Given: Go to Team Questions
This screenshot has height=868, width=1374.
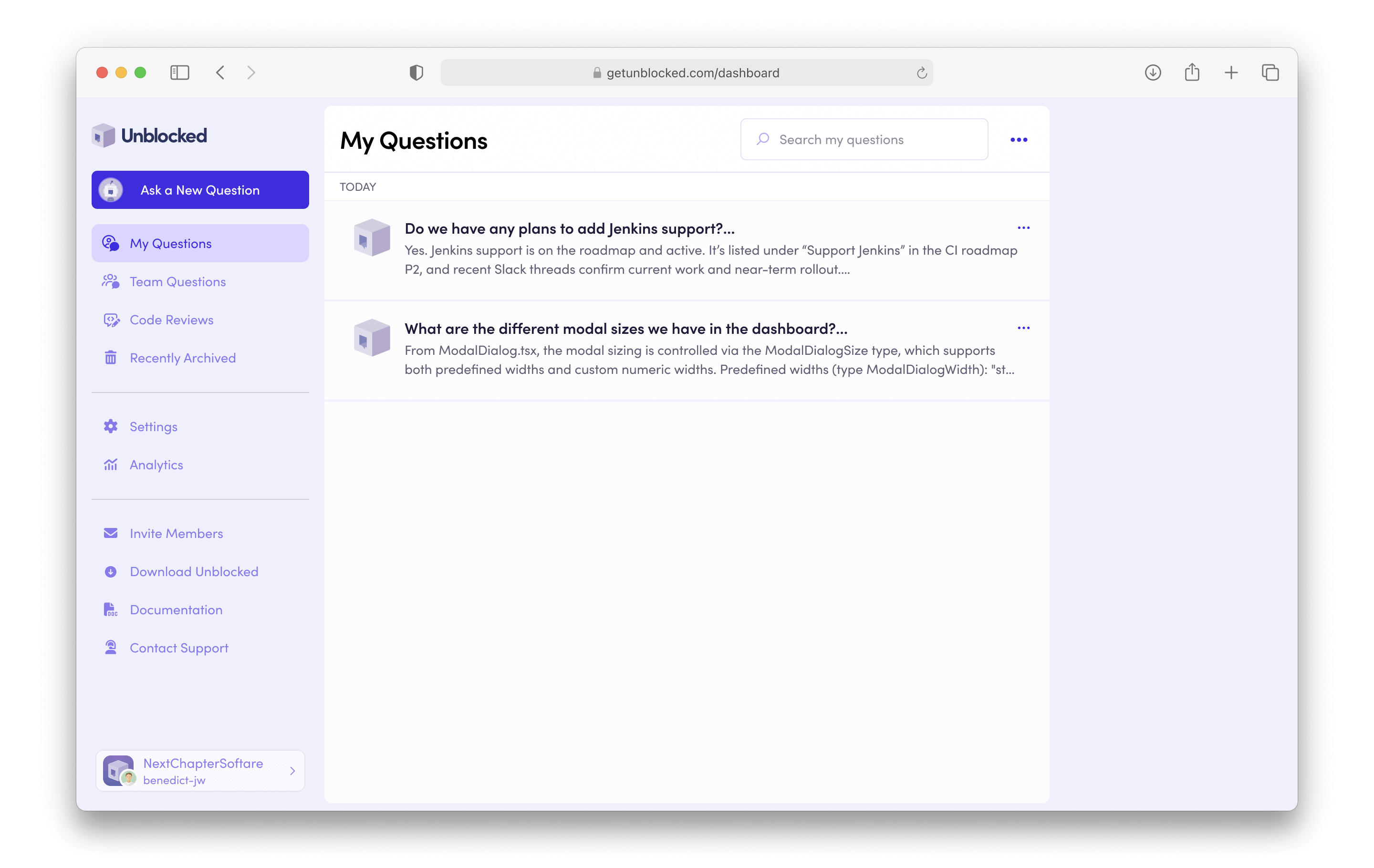Looking at the screenshot, I should point(177,282).
